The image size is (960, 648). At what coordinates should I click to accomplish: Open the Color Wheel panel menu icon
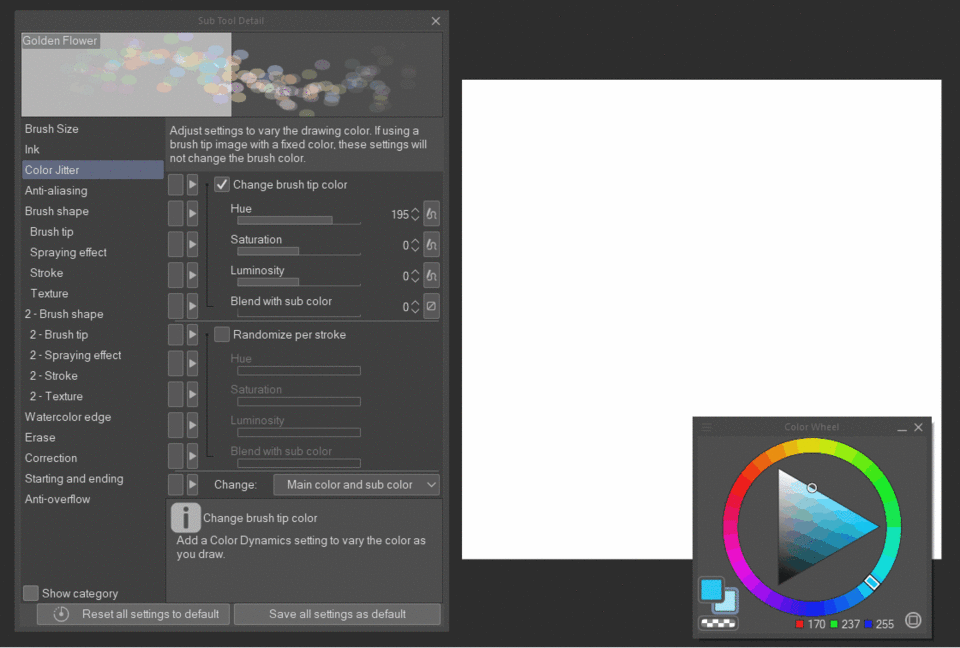707,427
